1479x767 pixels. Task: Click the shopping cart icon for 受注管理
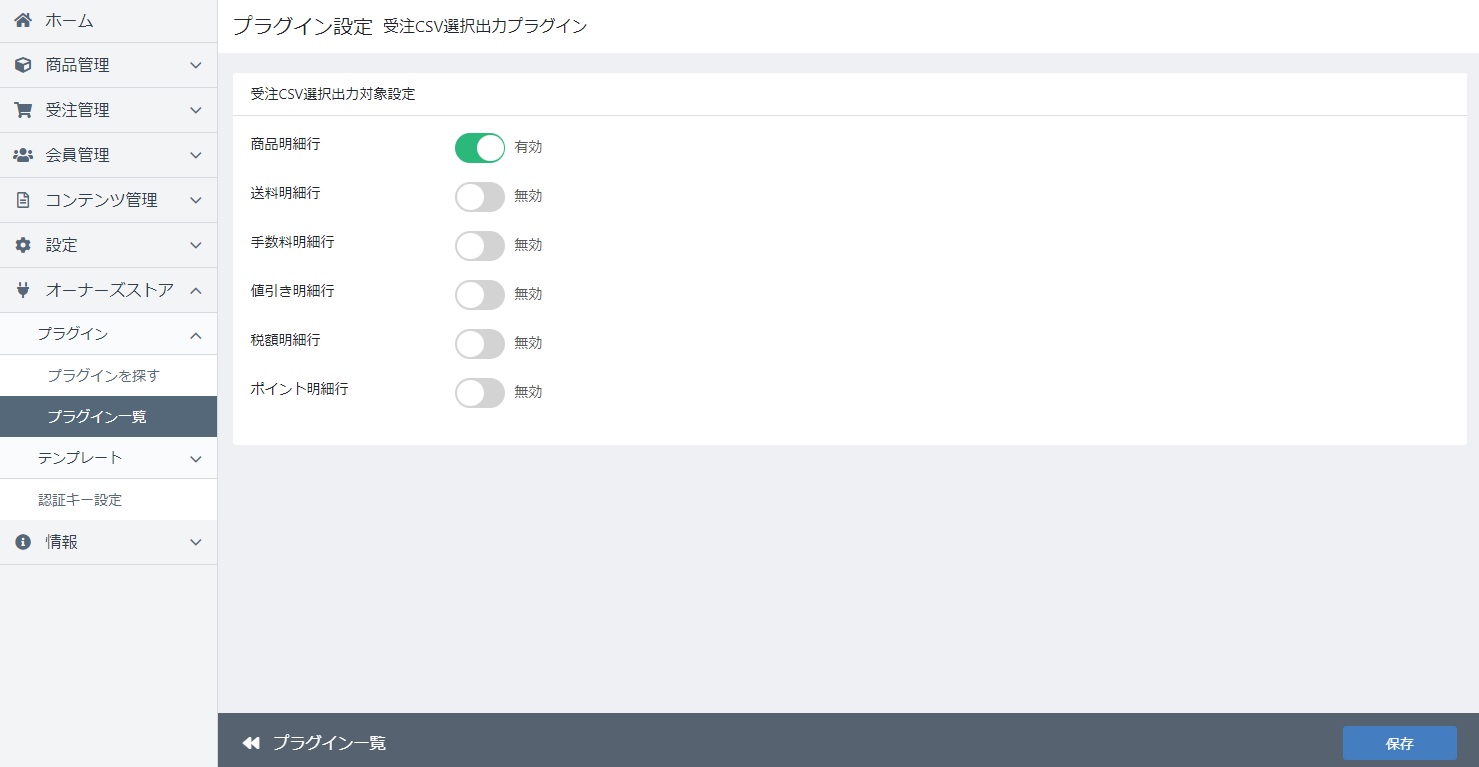pyautogui.click(x=23, y=110)
